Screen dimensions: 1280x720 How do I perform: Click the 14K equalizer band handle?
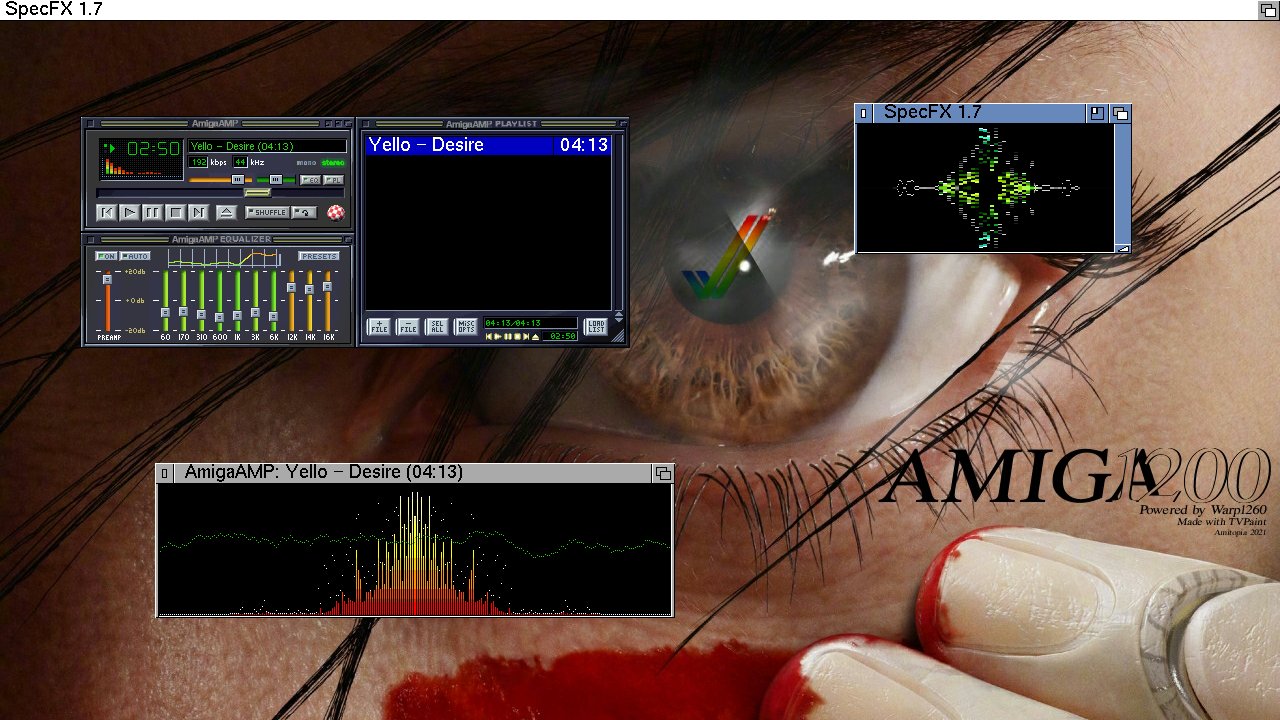click(309, 289)
